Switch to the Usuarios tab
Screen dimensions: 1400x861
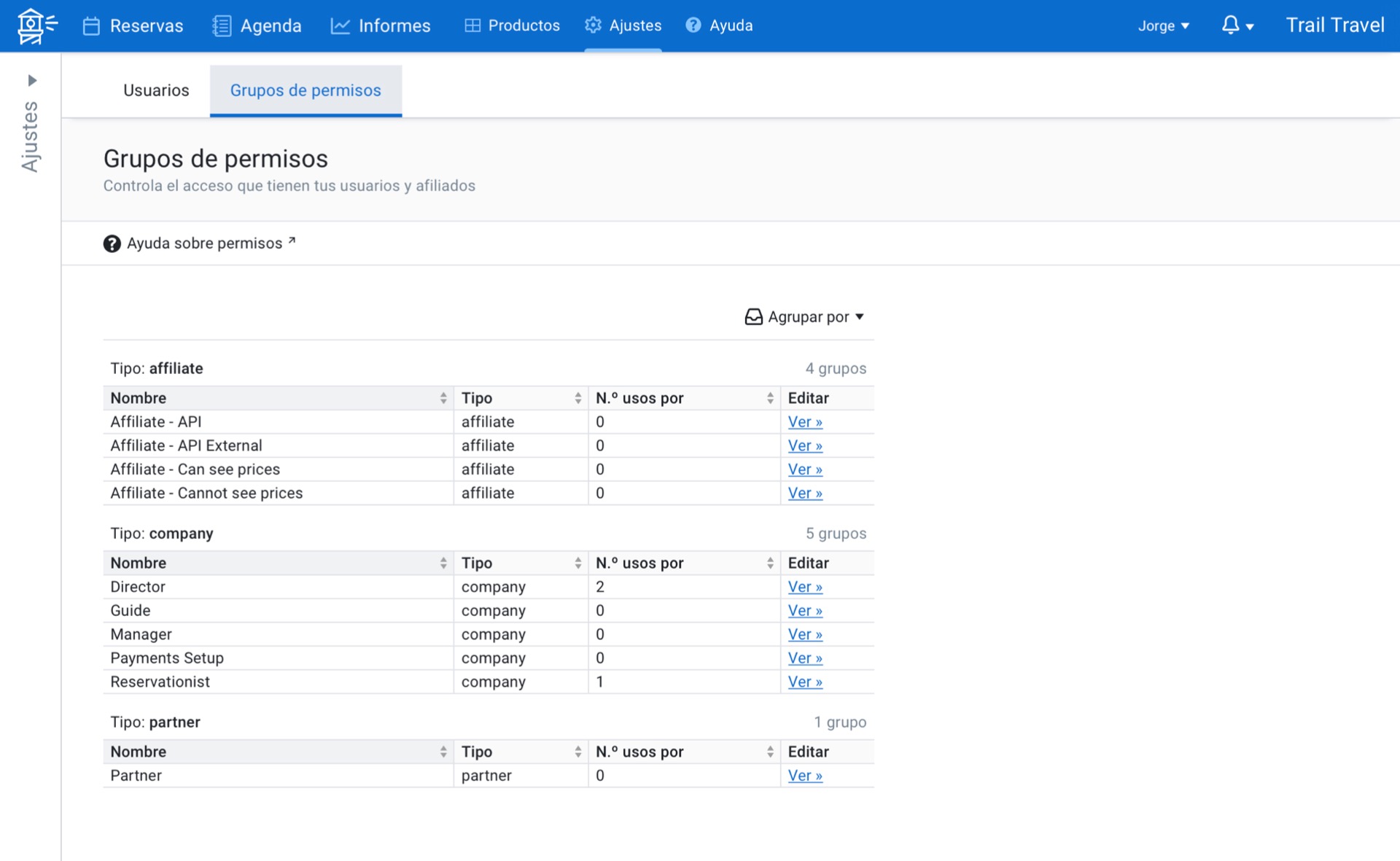156,90
